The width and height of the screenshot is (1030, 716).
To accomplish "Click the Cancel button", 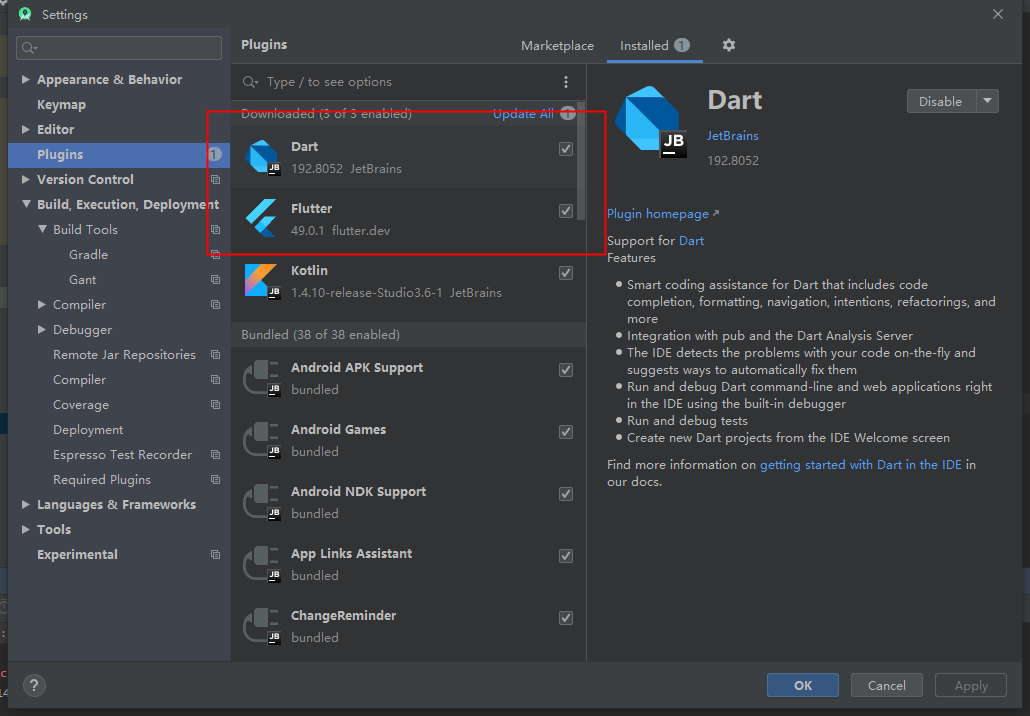I will [887, 685].
